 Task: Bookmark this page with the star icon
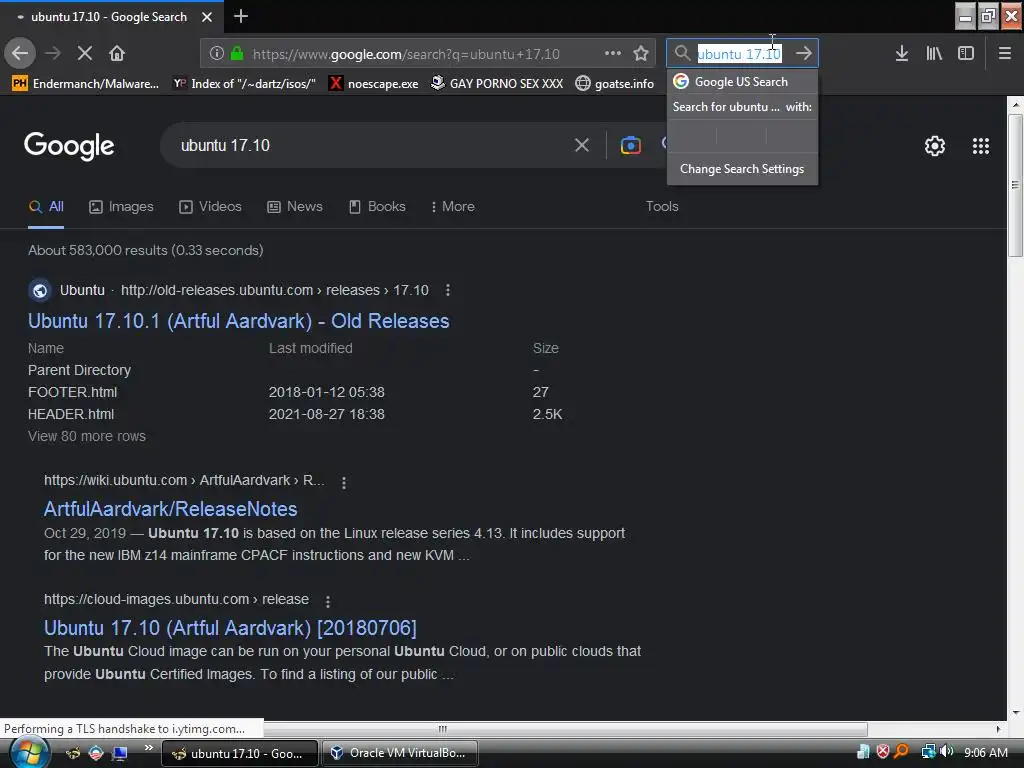641,53
